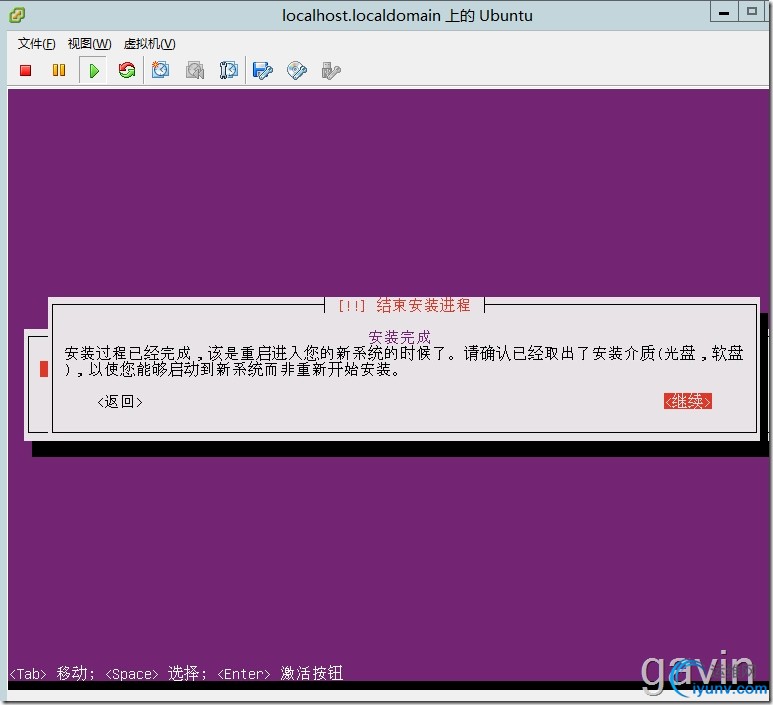Click the [!!] 结束安装进程 dialog title

tap(404, 305)
